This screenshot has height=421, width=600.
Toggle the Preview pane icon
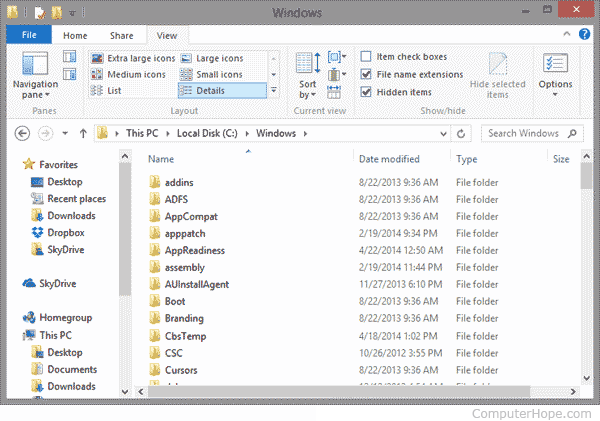pos(70,57)
